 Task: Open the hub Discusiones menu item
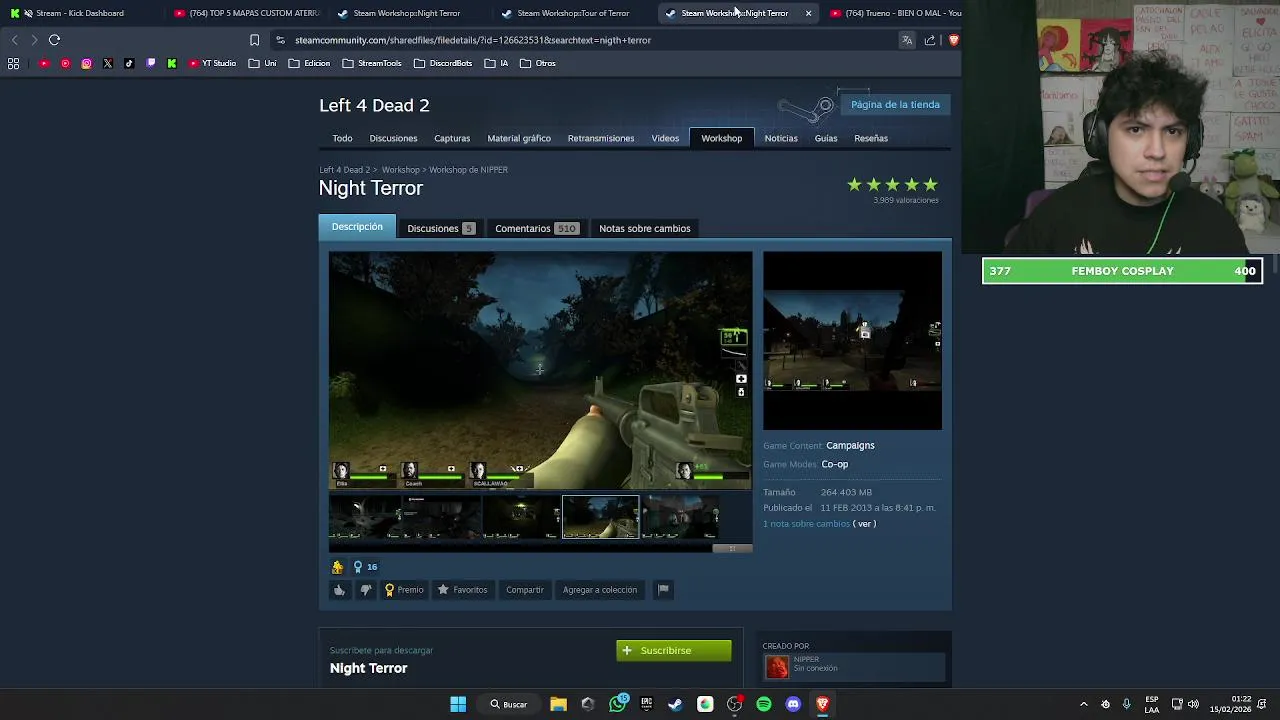pos(393,138)
